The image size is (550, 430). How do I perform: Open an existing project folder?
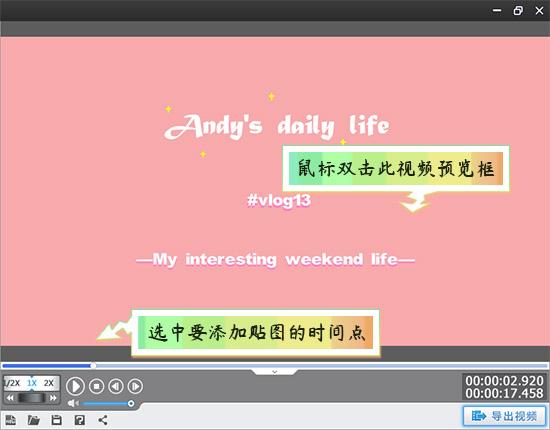click(x=34, y=419)
